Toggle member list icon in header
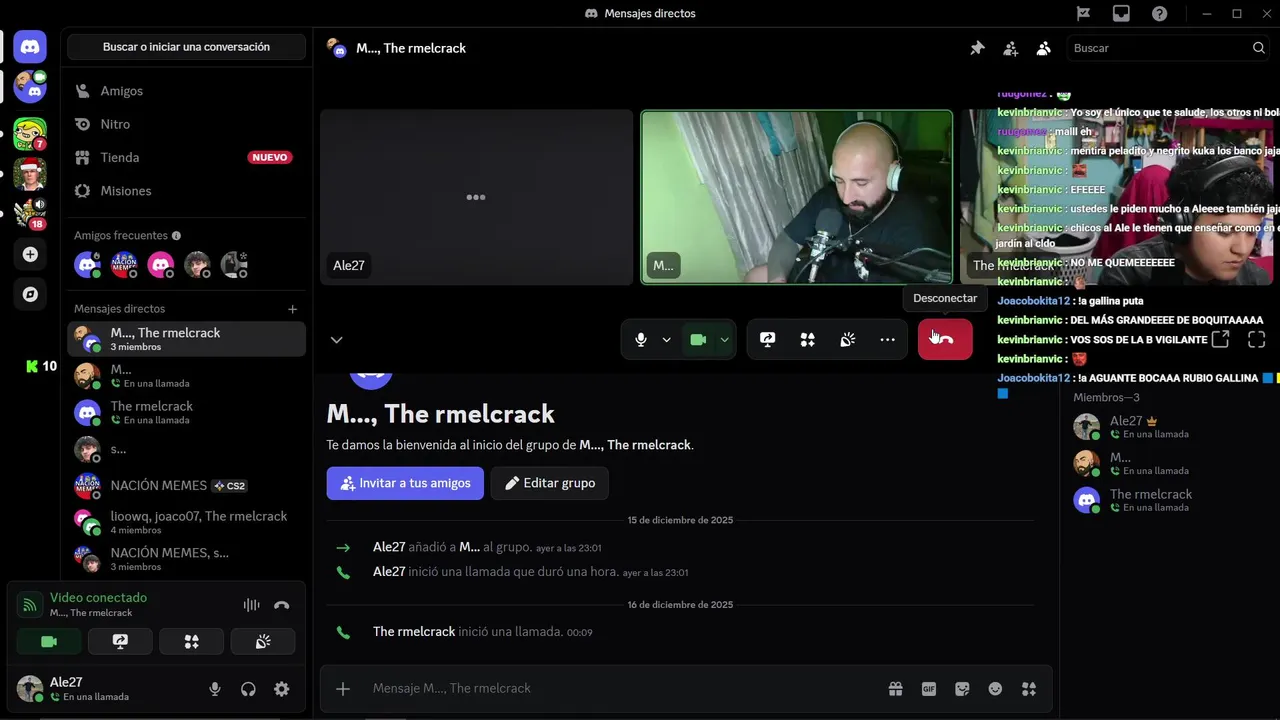The image size is (1280, 720). click(1043, 48)
